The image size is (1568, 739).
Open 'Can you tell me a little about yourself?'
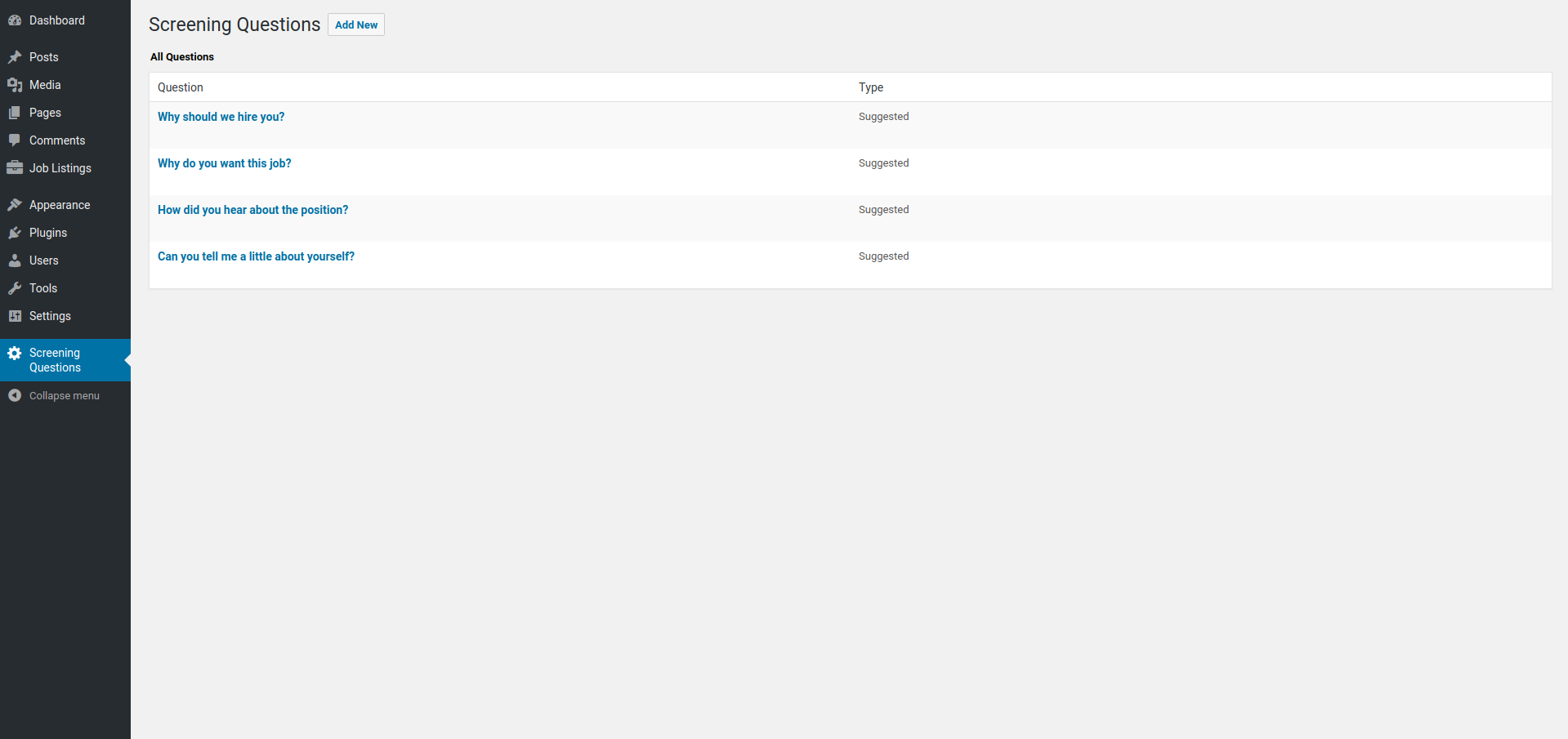coord(256,256)
